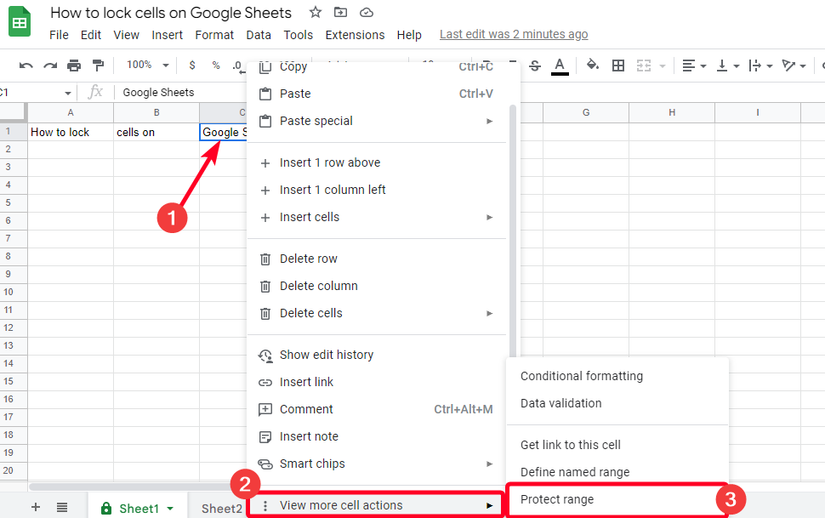Open the text color picker
This screenshot has height=518, width=825.
(x=560, y=66)
